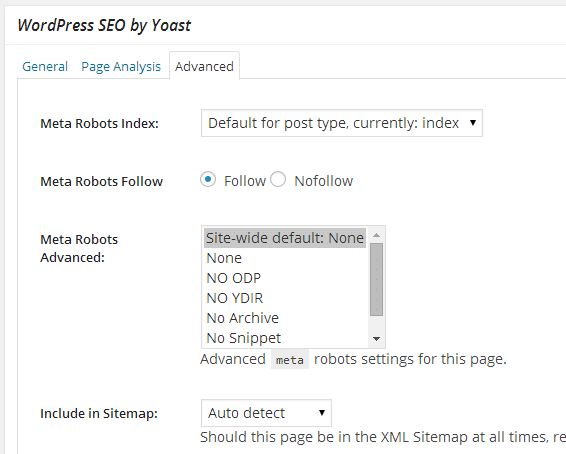Select the Follow radio button
Screen dimensions: 566x454
(208, 179)
